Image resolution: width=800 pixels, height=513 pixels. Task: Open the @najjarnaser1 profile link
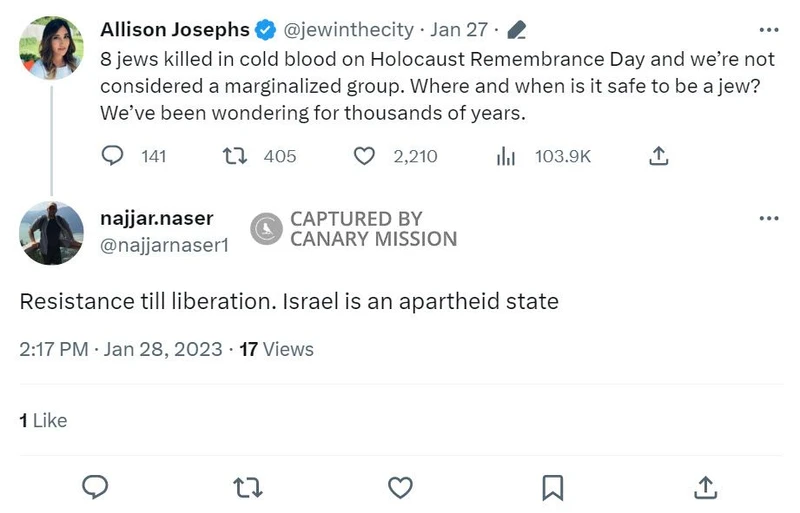(164, 244)
